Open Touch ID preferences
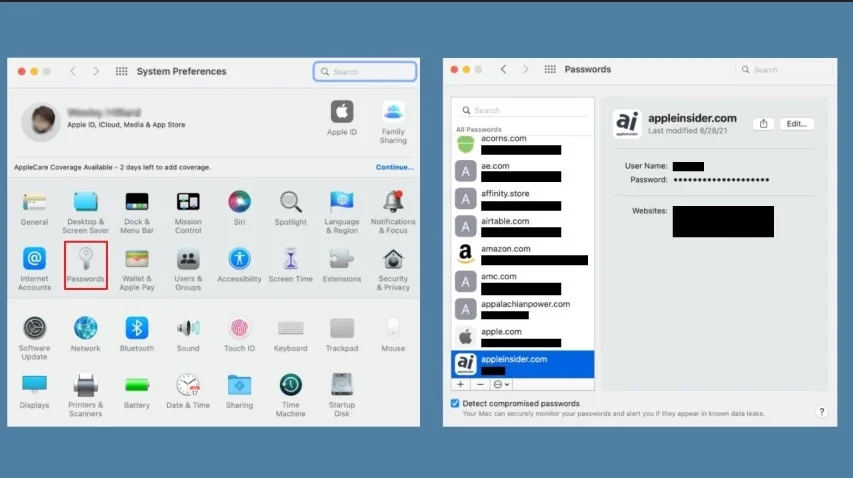This screenshot has width=853, height=478. tap(239, 333)
